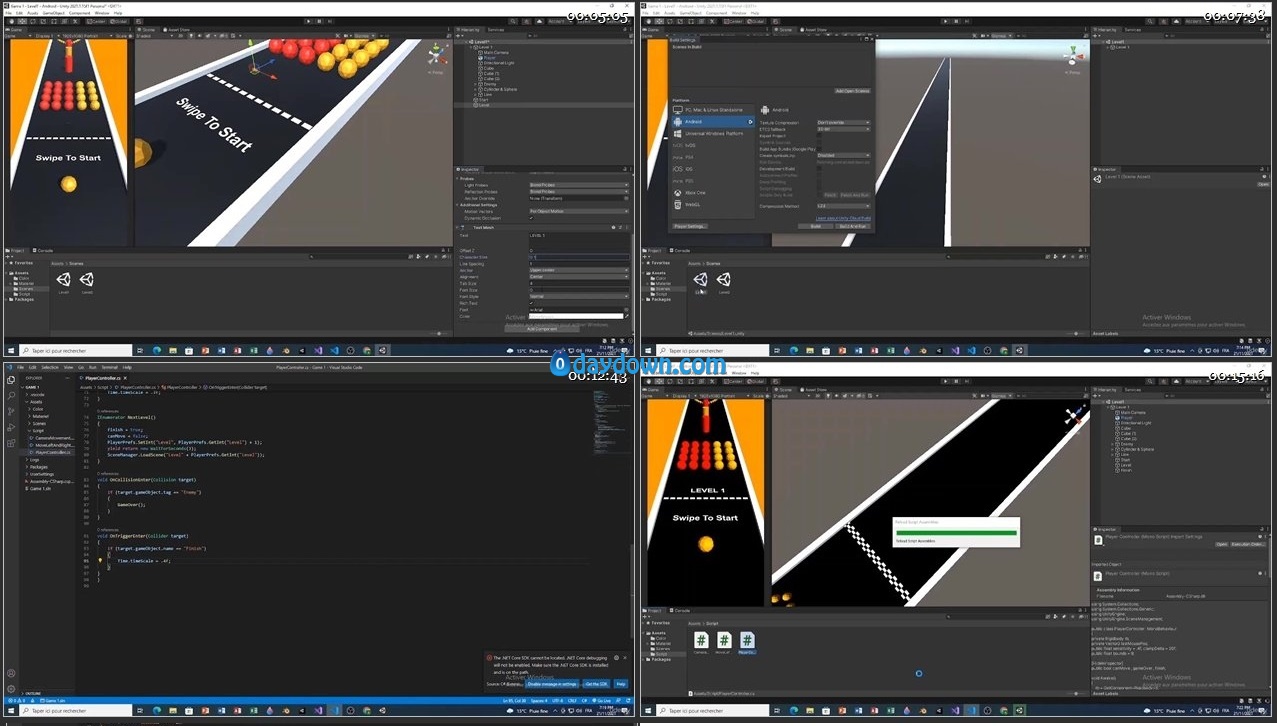
Task: Open the Light Probes dropdown
Action: coord(579,185)
